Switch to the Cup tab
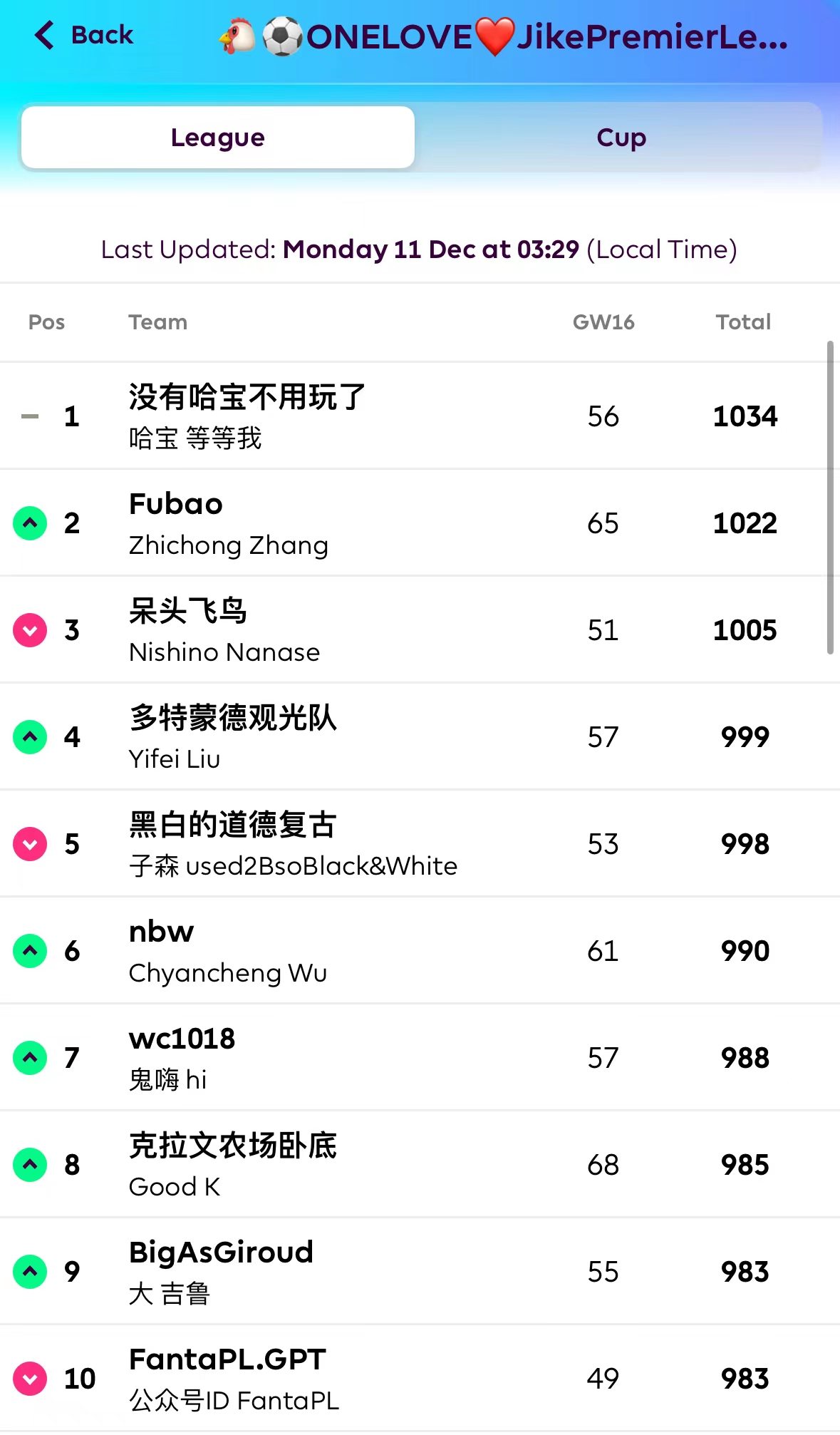This screenshot has width=840, height=1435. tap(621, 138)
